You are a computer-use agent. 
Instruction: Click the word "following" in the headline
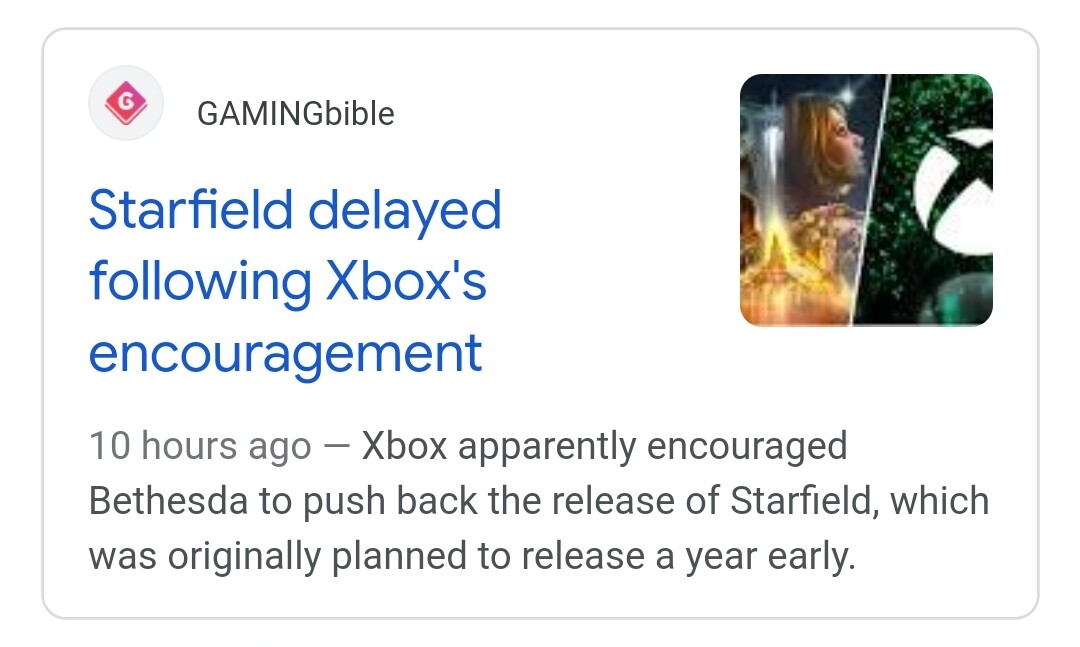(x=200, y=283)
